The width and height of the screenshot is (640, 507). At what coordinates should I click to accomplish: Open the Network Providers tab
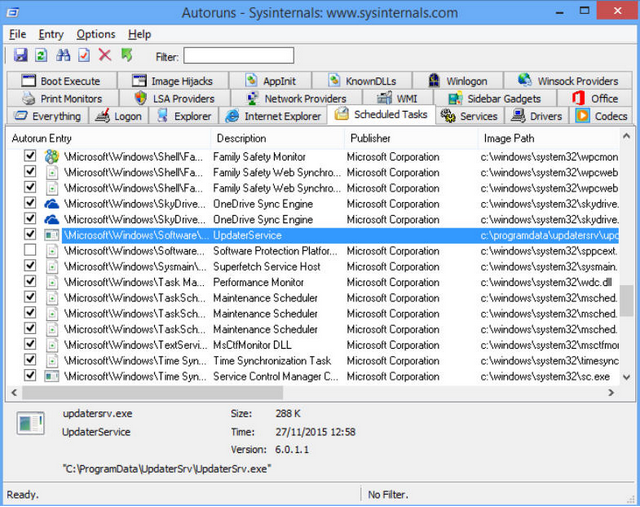(x=296, y=98)
